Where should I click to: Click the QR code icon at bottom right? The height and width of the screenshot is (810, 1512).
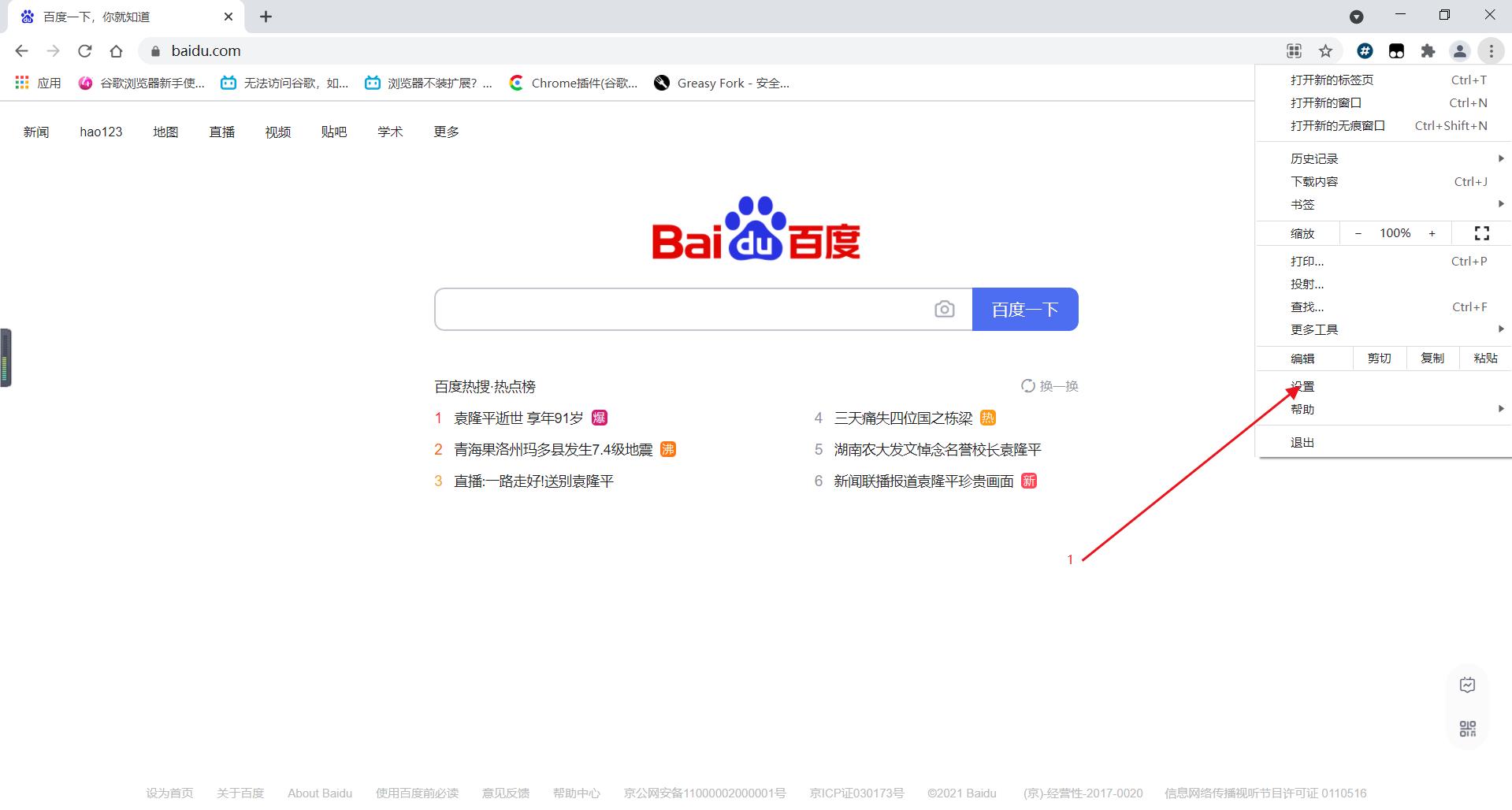[1467, 729]
